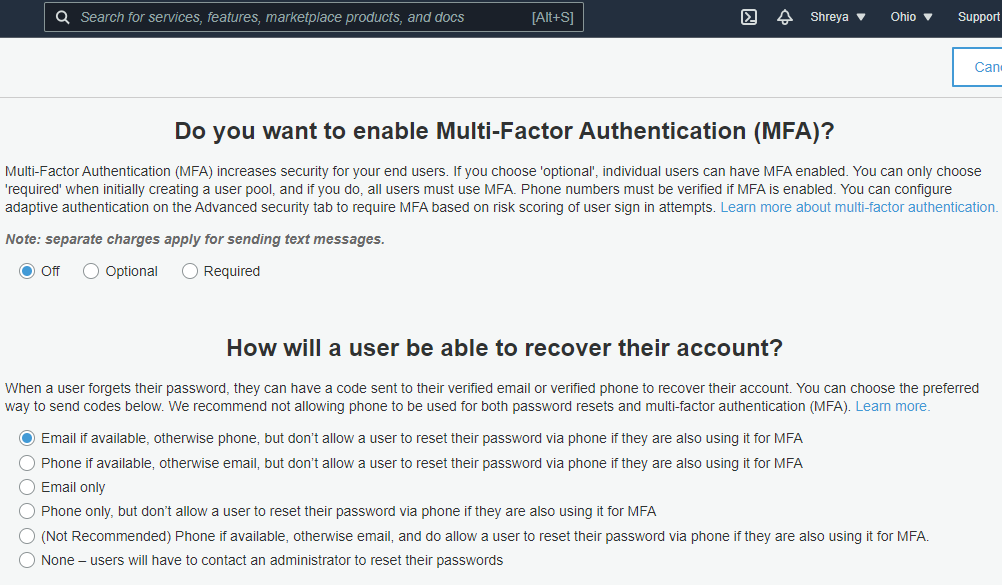Click the AWS services search field

click(x=300, y=17)
